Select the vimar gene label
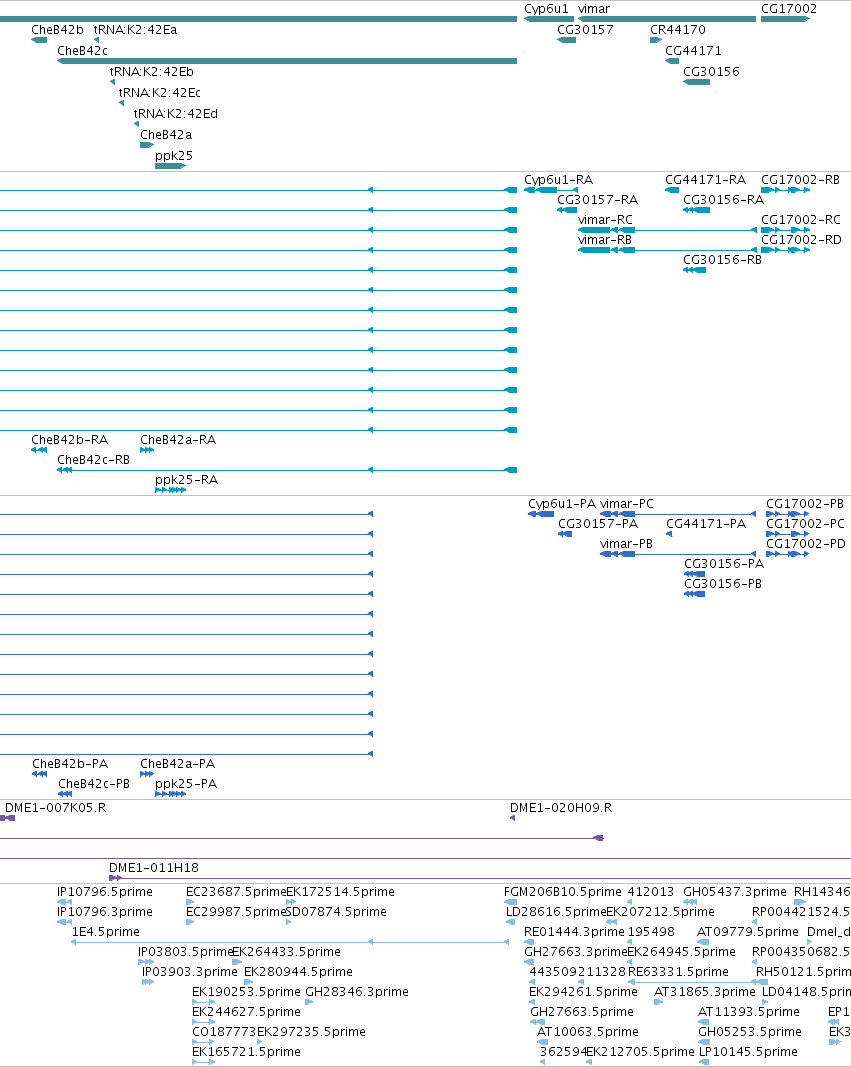851x1067 pixels. pyautogui.click(x=594, y=9)
